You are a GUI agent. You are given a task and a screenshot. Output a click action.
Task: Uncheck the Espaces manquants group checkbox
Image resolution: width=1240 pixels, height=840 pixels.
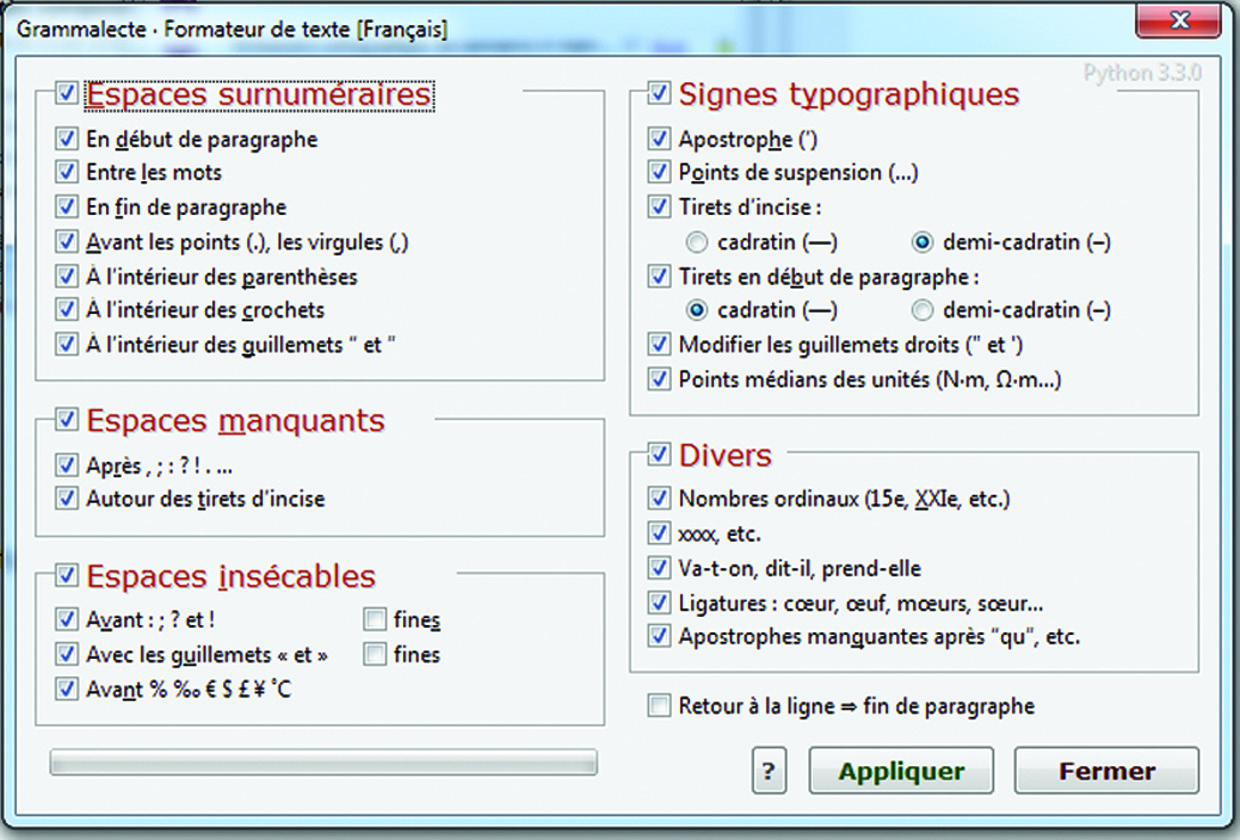point(67,420)
